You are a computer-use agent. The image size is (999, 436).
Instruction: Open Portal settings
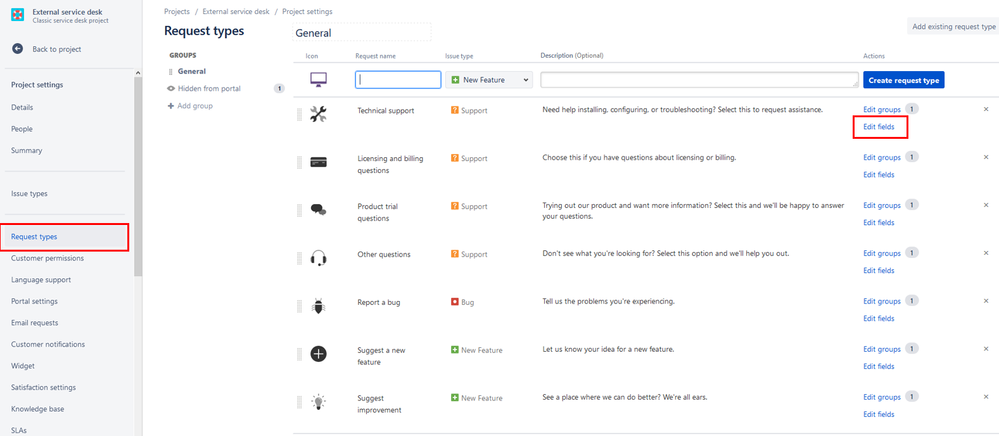click(x=34, y=302)
